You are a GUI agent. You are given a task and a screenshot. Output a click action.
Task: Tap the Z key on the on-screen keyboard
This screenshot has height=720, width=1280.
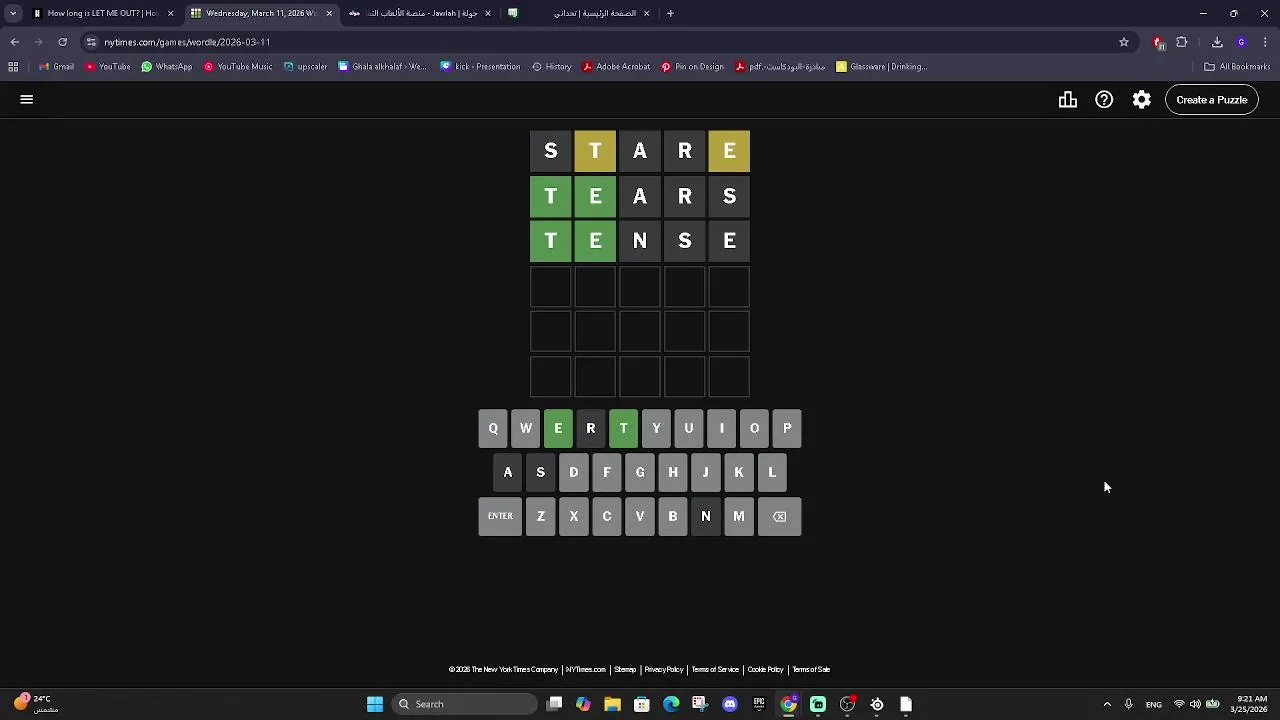click(541, 516)
